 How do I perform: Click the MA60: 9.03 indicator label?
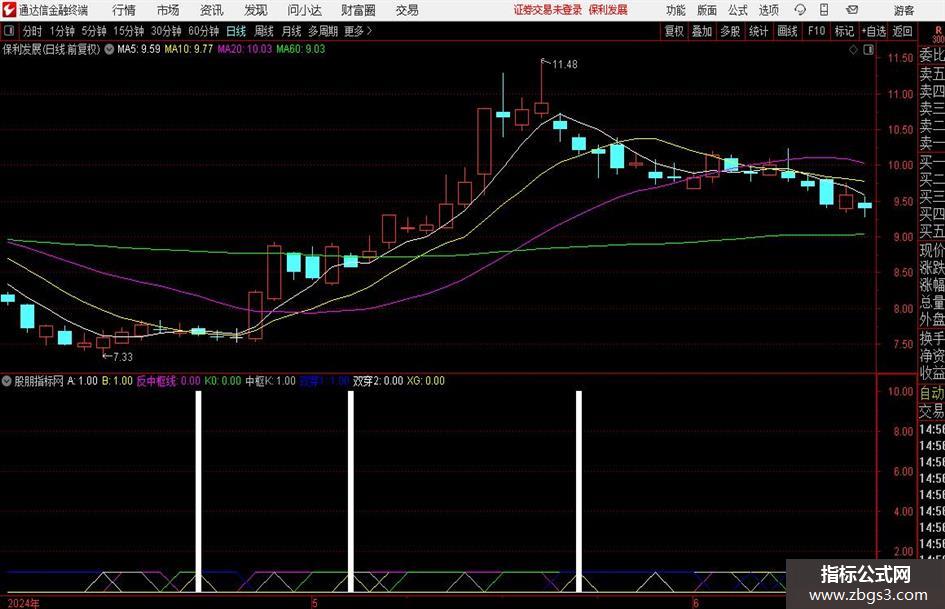301,49
